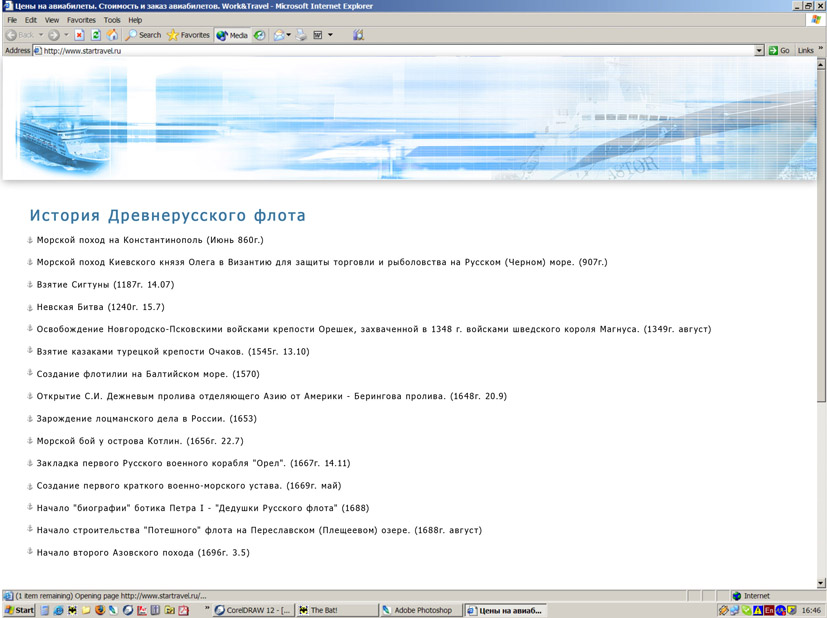The image size is (827, 618).
Task: Toggle the Media bar button
Action: tap(232, 35)
